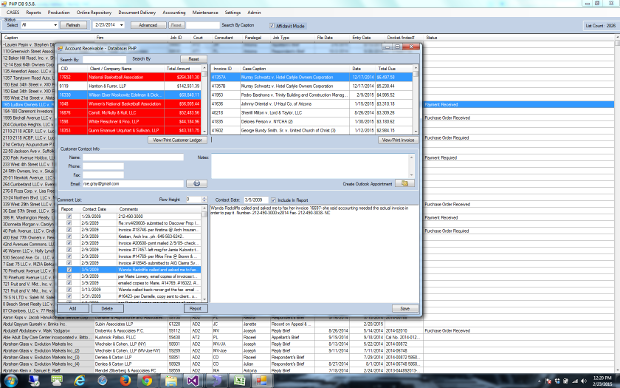Image resolution: width=620 pixels, height=388 pixels.
Task: Click View/Print Invoice button
Action: click(398, 140)
